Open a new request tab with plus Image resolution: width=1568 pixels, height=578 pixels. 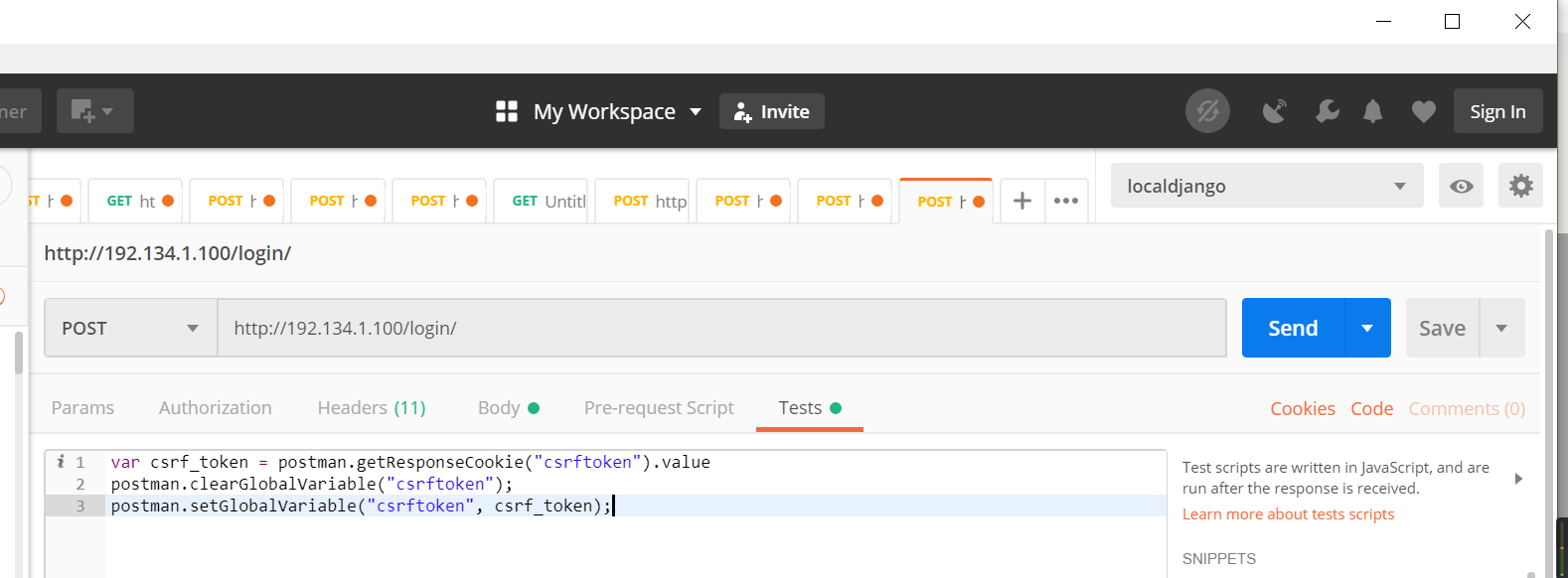(x=1021, y=201)
